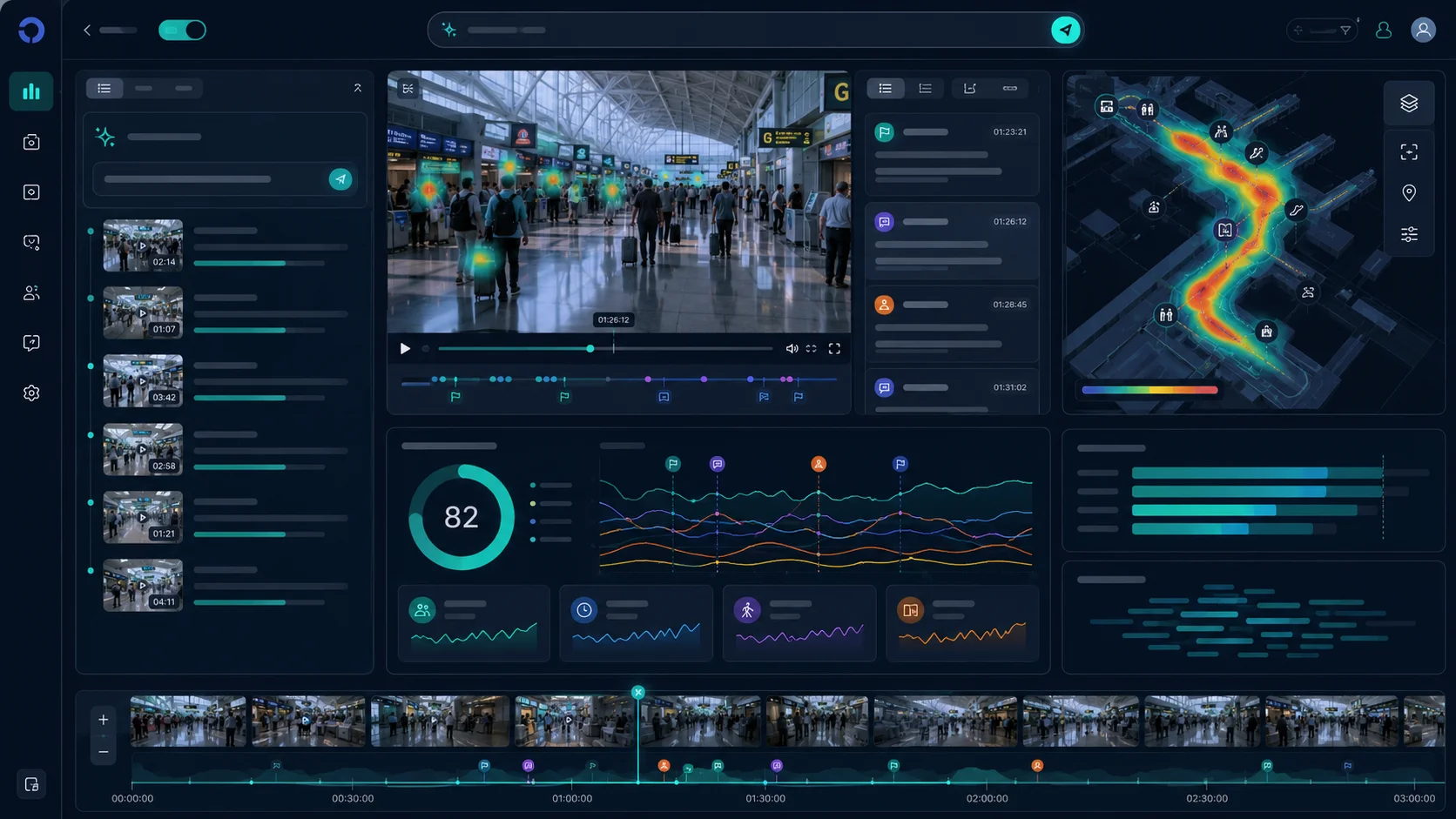Send the query in the top search bar
The width and height of the screenshot is (1456, 819).
coord(1065,30)
